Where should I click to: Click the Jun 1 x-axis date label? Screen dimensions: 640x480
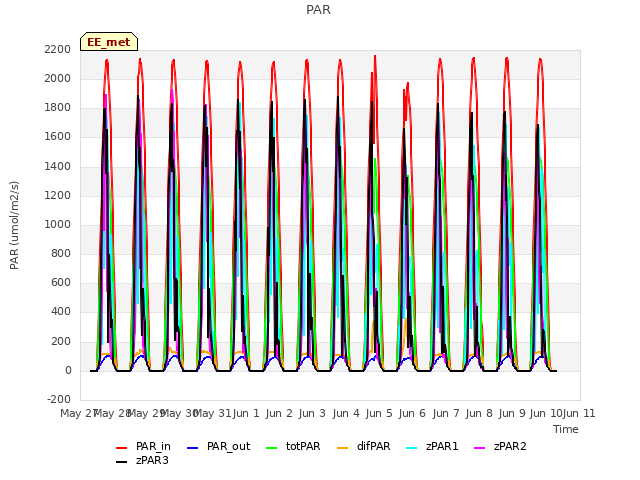point(246,413)
